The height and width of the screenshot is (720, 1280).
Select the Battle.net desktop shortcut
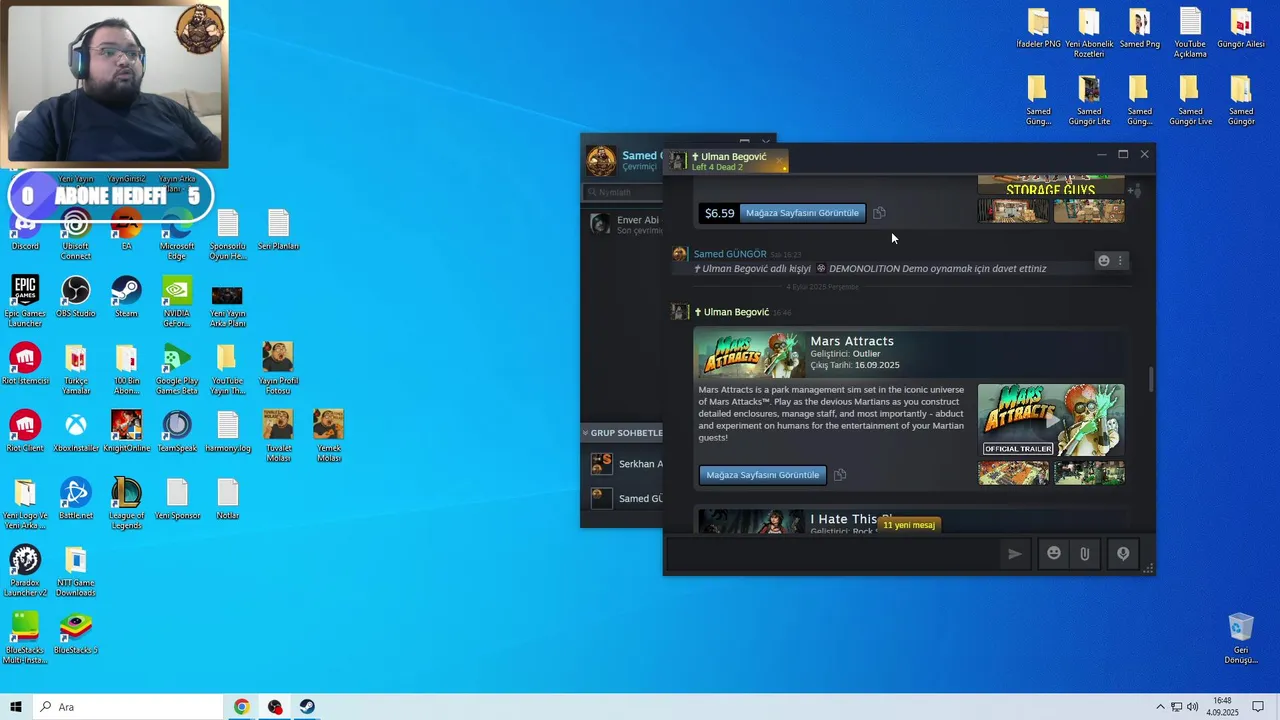[76, 499]
